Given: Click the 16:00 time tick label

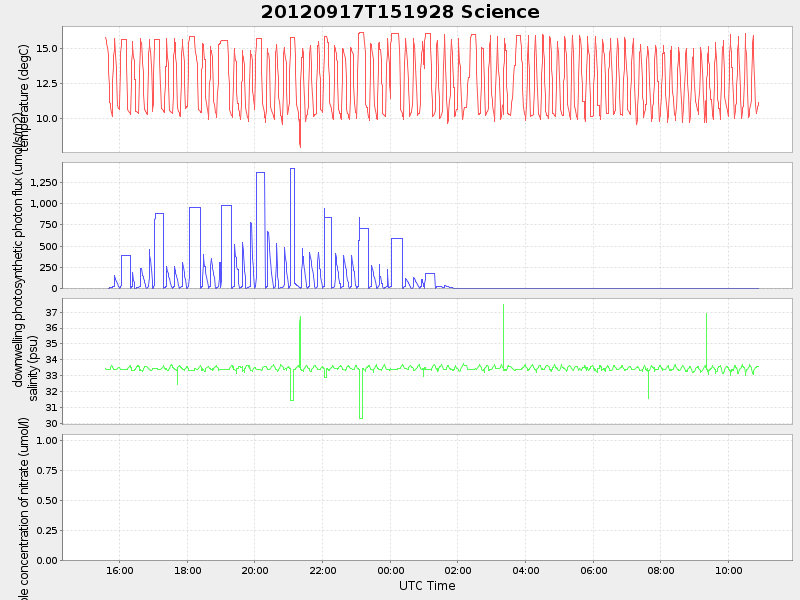Looking at the screenshot, I should click(x=120, y=570).
